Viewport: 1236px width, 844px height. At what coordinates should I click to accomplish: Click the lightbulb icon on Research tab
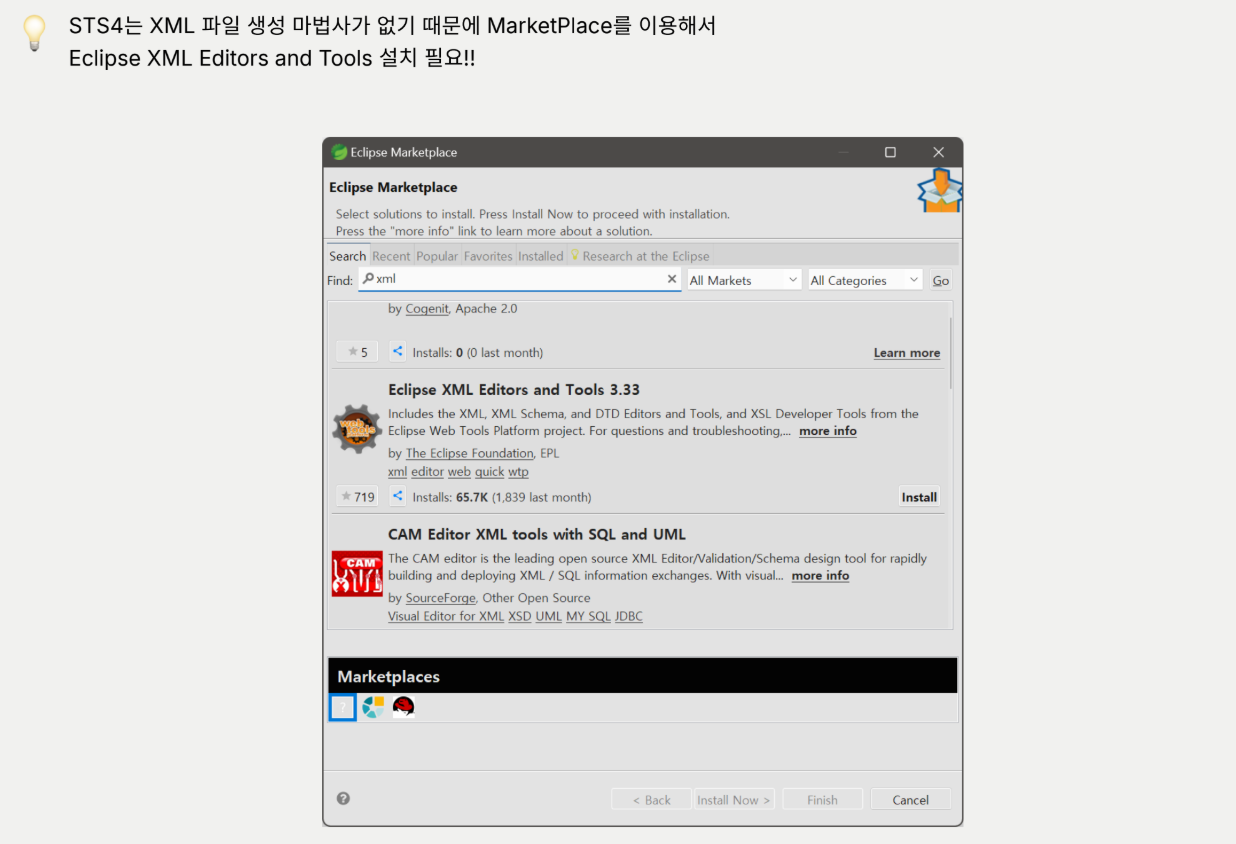tap(575, 256)
